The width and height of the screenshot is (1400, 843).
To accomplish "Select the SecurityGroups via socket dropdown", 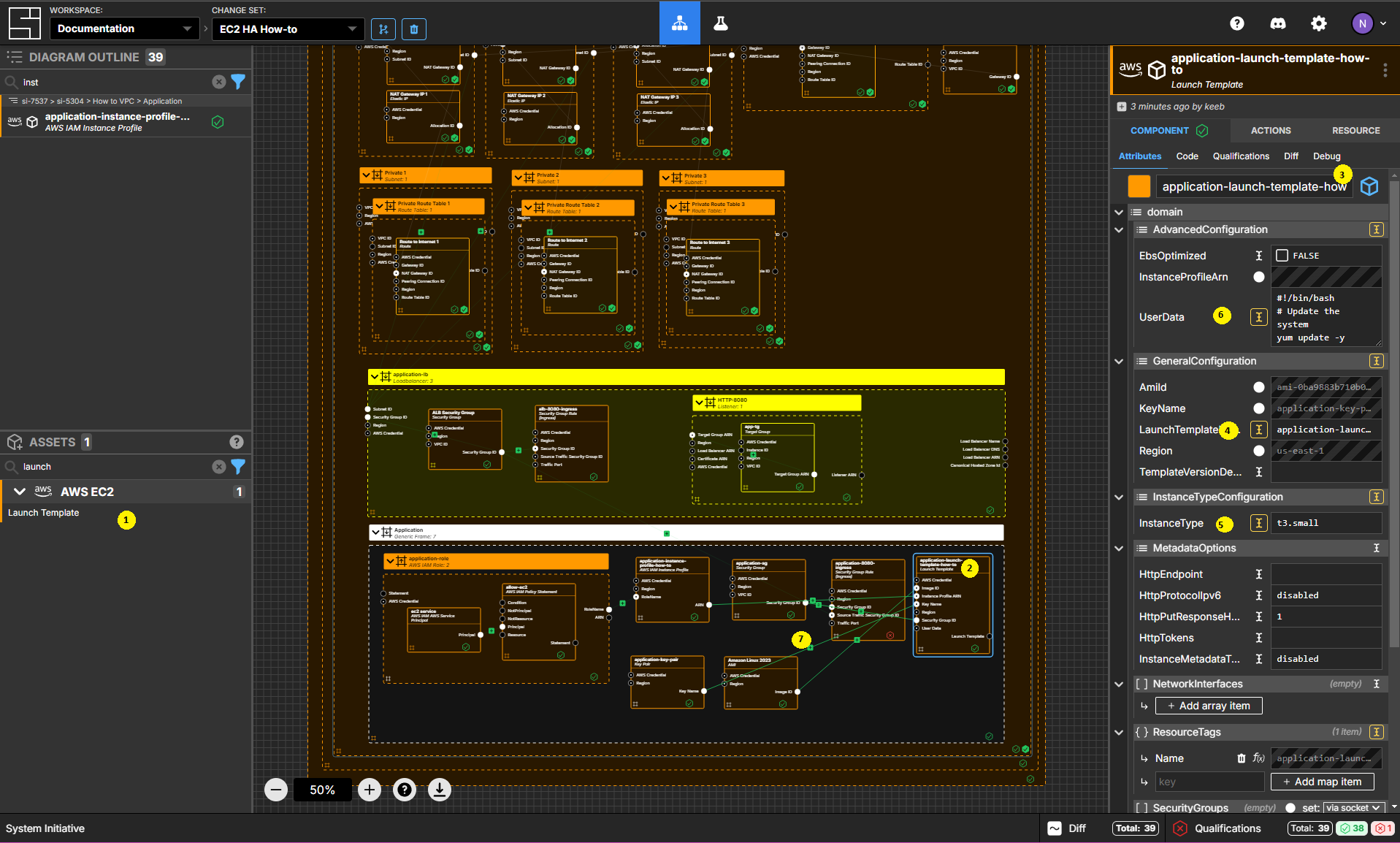I will 1354,808.
